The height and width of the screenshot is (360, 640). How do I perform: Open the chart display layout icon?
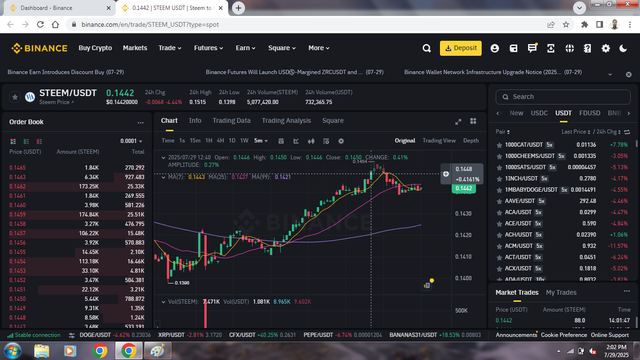tap(326, 141)
